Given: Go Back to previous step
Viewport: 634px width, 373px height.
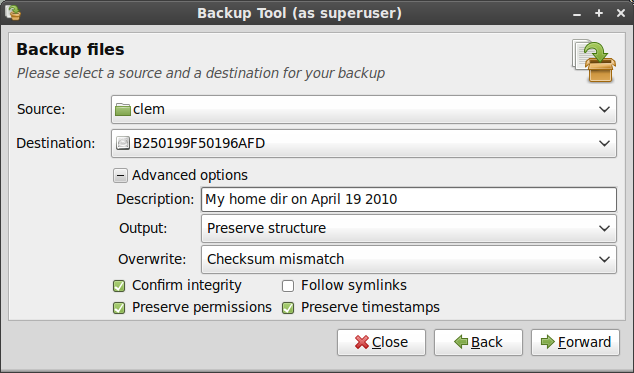Looking at the screenshot, I should 478,342.
